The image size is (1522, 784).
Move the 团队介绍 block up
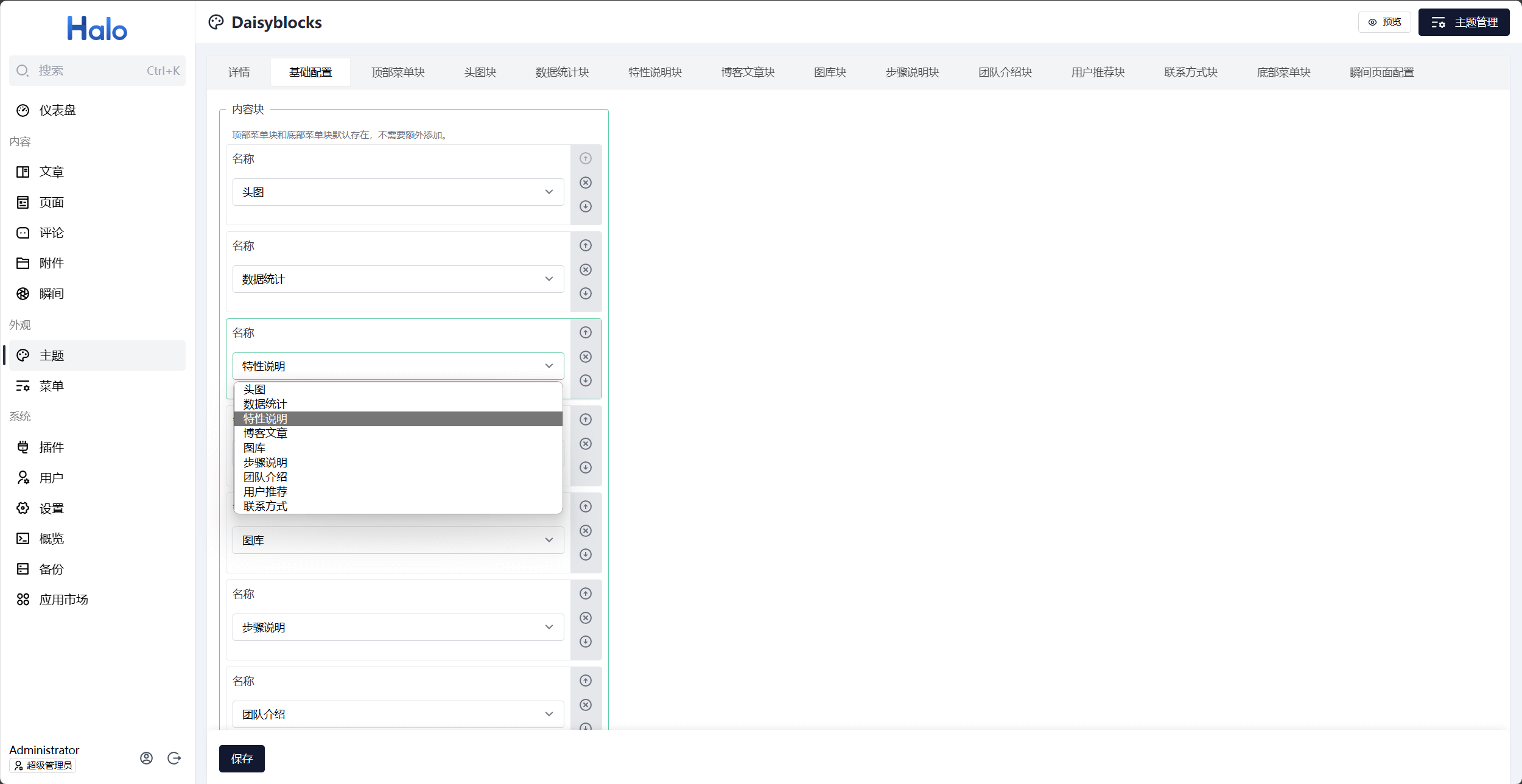click(x=586, y=681)
